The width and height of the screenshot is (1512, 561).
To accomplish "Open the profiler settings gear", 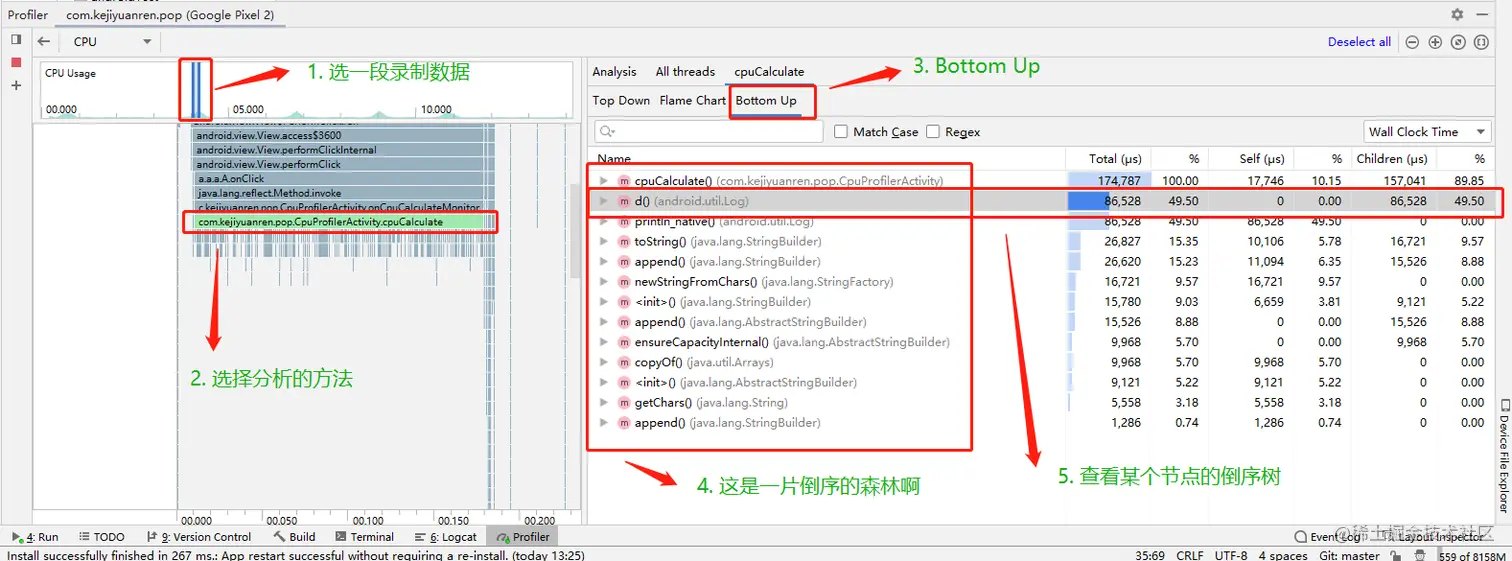I will (x=1457, y=15).
